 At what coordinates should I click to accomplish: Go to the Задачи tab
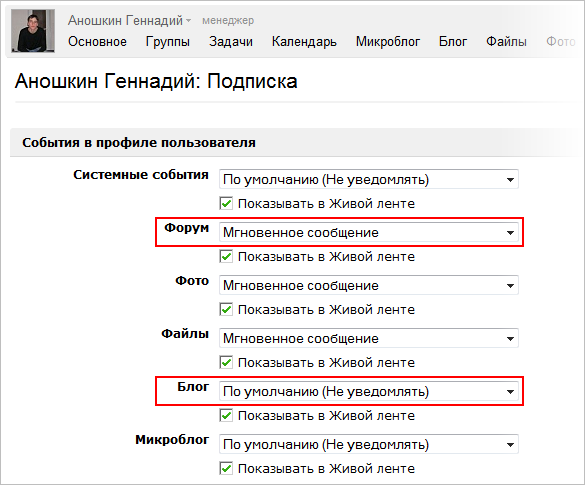pyautogui.click(x=231, y=41)
